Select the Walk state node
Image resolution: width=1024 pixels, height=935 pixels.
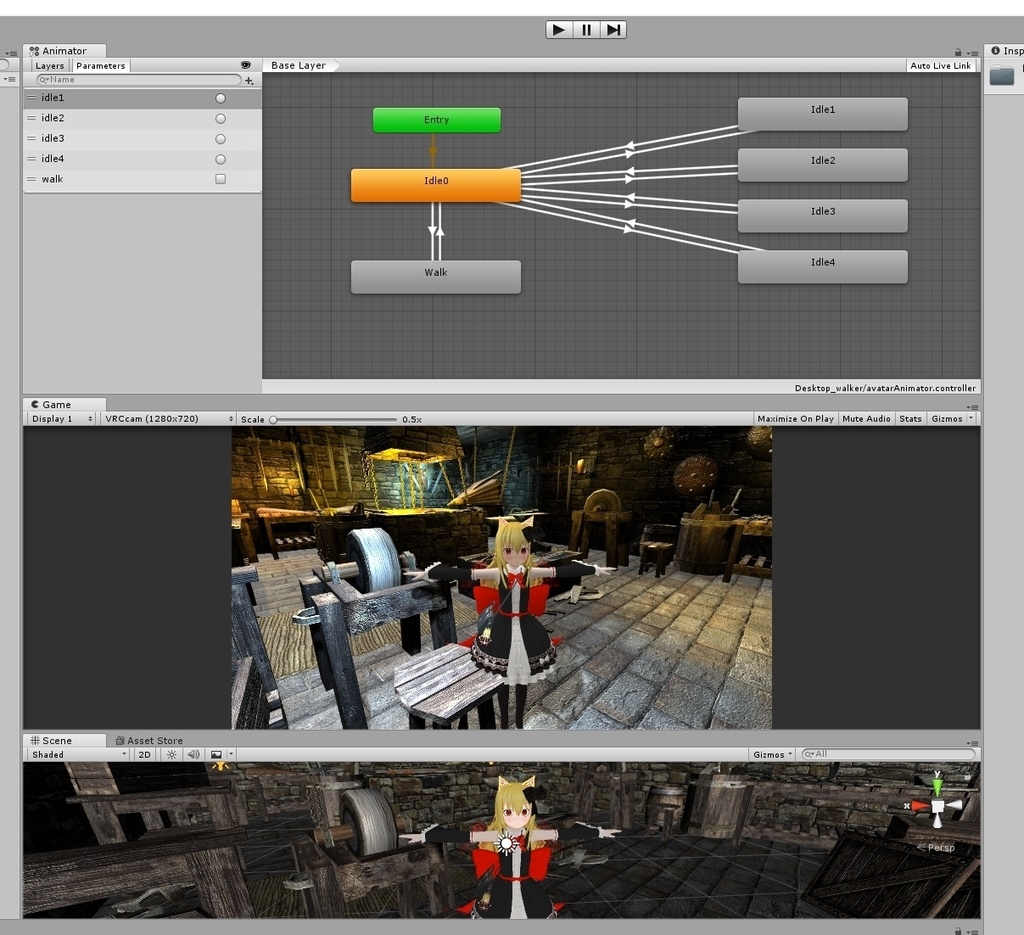(x=436, y=277)
